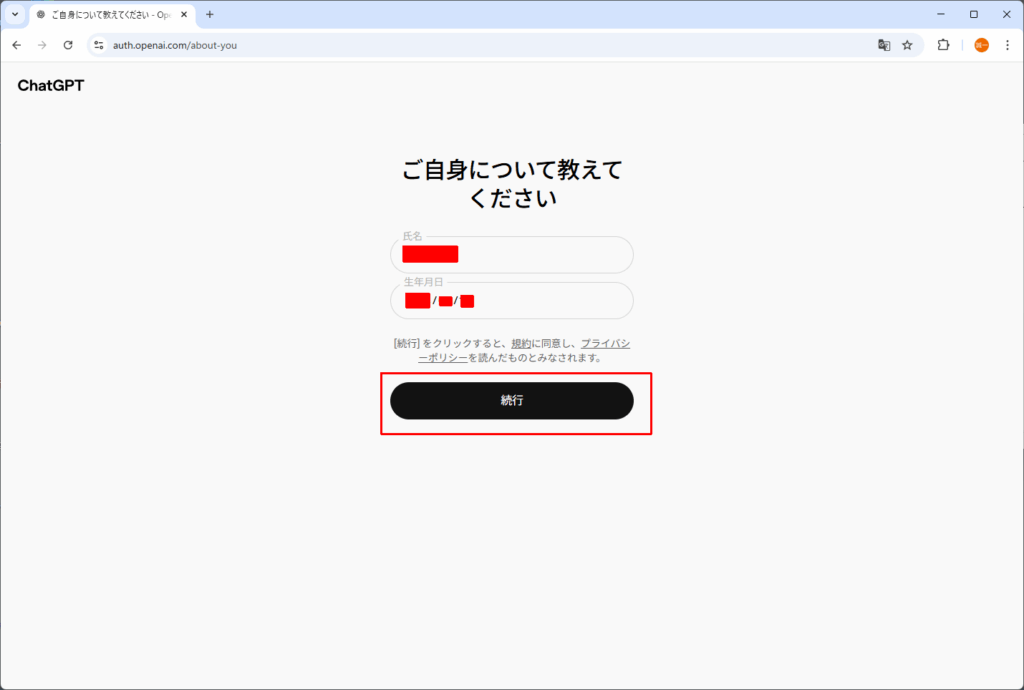Image resolution: width=1024 pixels, height=690 pixels.
Task: Click the browser forward arrow
Action: pyautogui.click(x=42, y=45)
